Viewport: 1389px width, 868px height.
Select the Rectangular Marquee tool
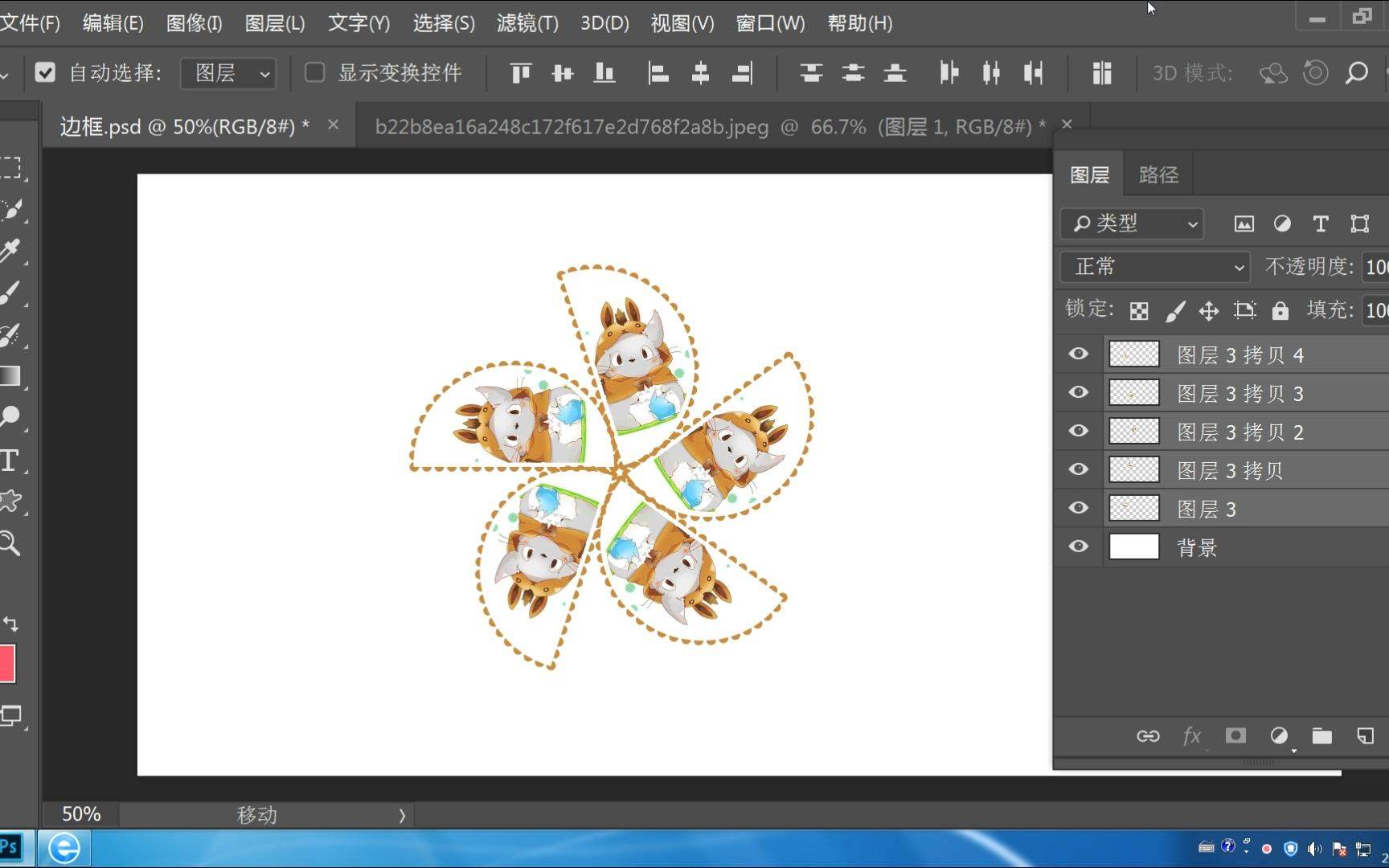point(11,167)
